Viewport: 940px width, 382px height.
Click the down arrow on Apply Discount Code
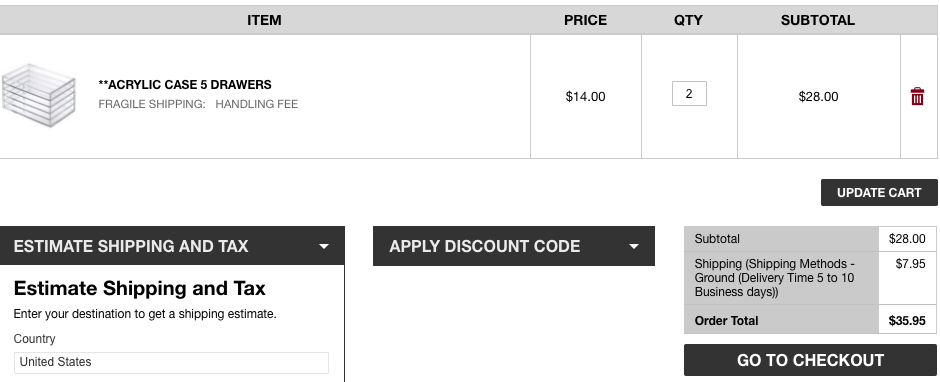point(634,246)
